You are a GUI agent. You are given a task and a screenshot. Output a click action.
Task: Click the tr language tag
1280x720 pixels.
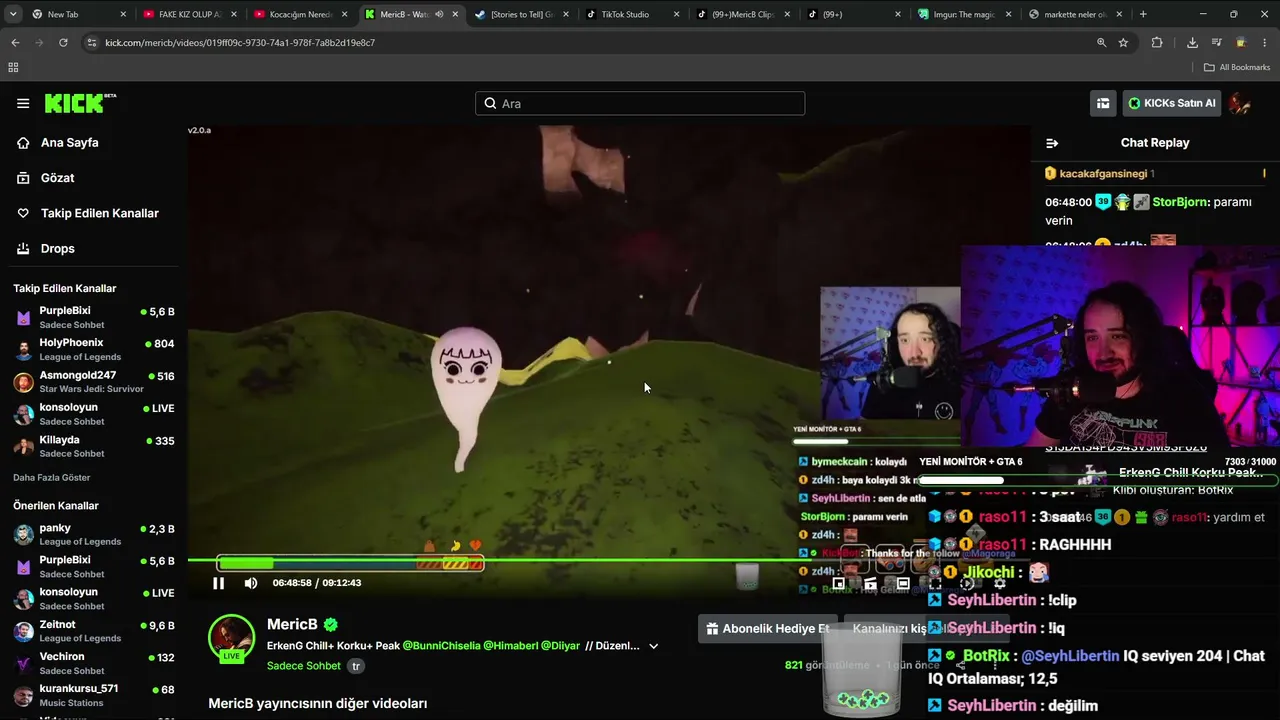pos(356,666)
